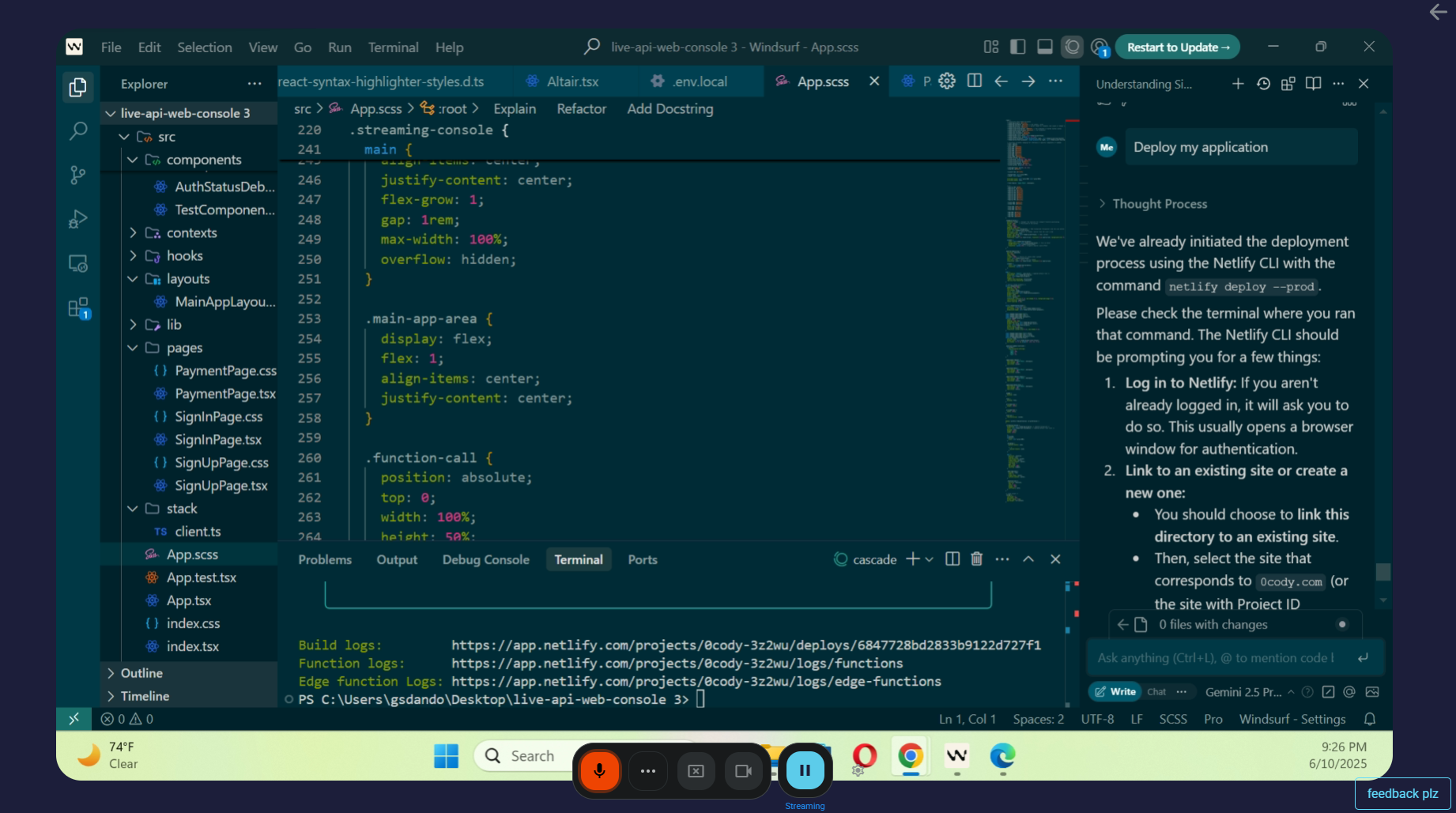The width and height of the screenshot is (1456, 813).
Task: Split the terminal panel
Action: (952, 559)
